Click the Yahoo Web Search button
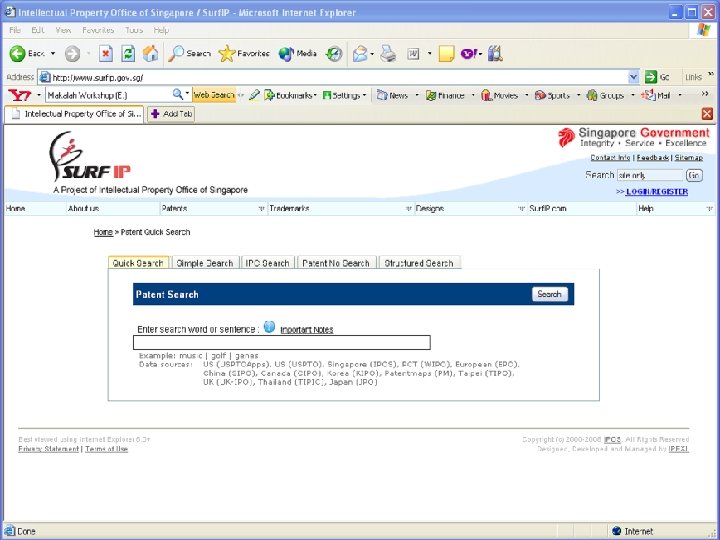720x540 pixels. (x=214, y=95)
